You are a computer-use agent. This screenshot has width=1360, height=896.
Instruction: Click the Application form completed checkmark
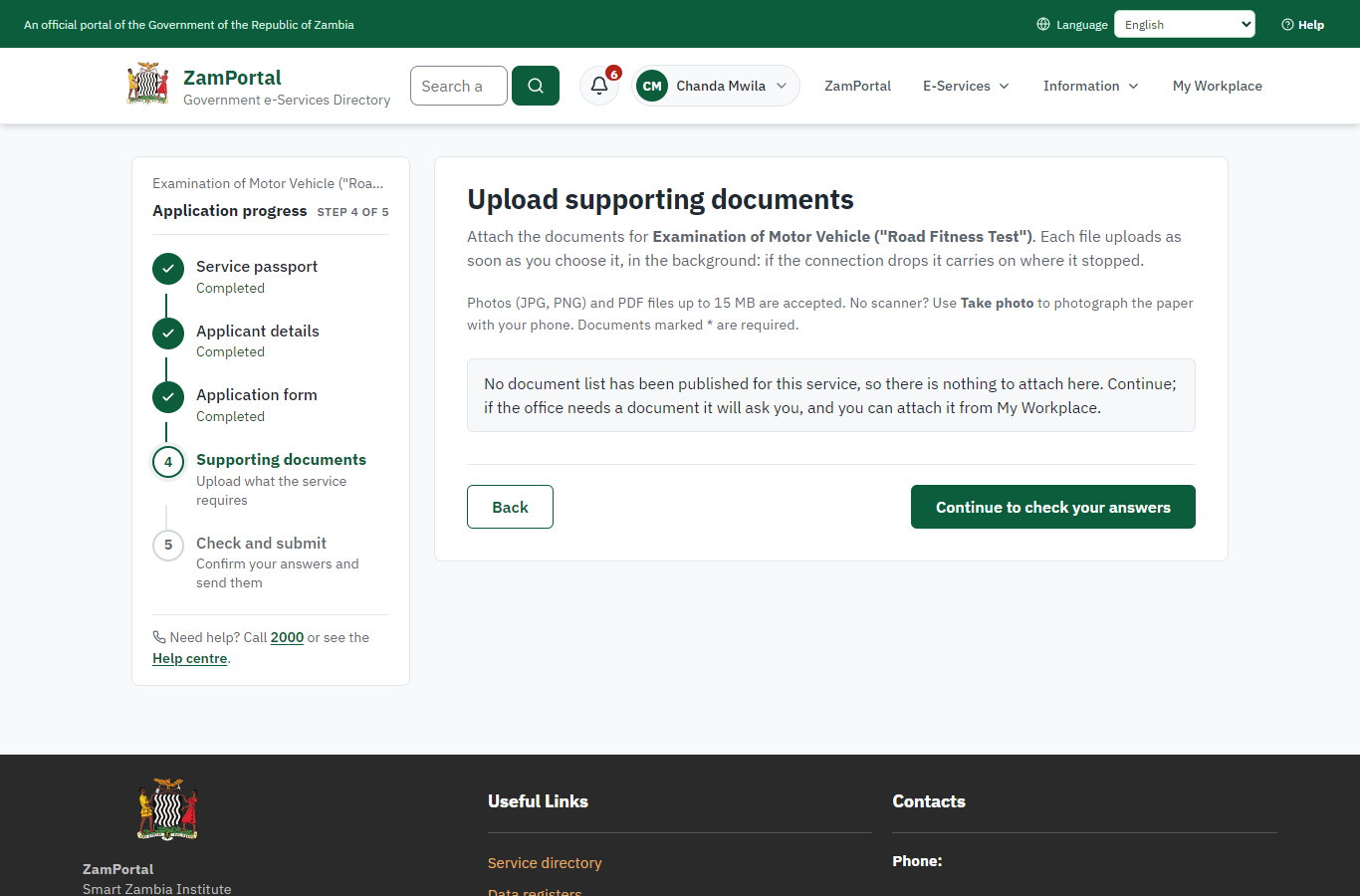tap(168, 397)
